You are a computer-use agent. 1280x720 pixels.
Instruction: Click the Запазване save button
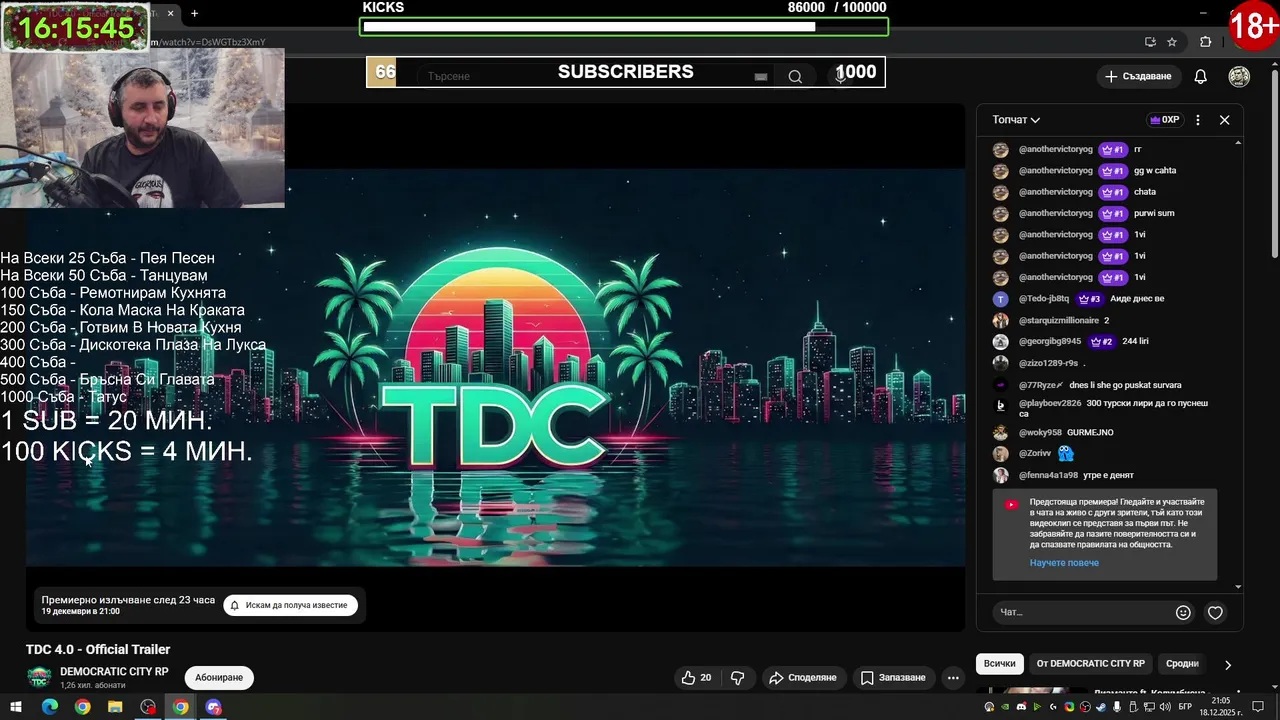[x=893, y=677]
